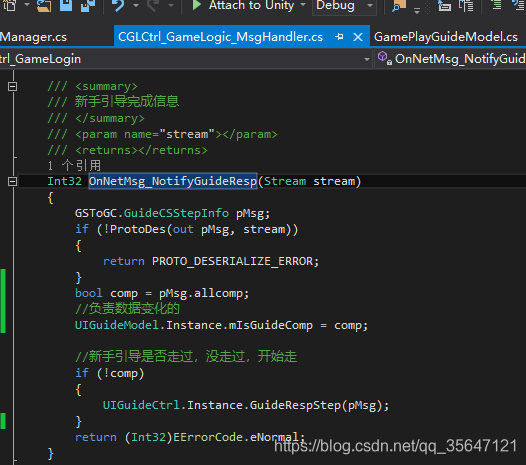This screenshot has height=465, width=526.
Task: Click the '//新手引导是否走过' comment line
Action: click(x=186, y=356)
